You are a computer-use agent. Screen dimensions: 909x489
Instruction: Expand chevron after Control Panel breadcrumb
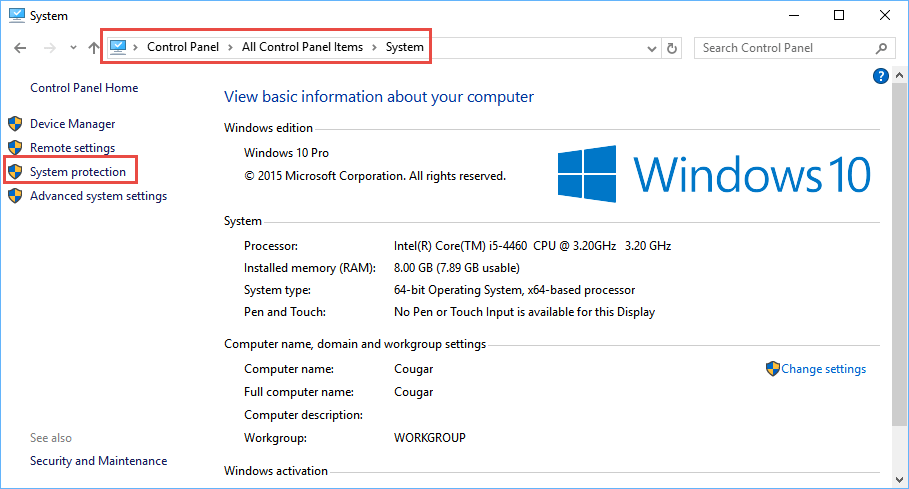click(x=230, y=48)
